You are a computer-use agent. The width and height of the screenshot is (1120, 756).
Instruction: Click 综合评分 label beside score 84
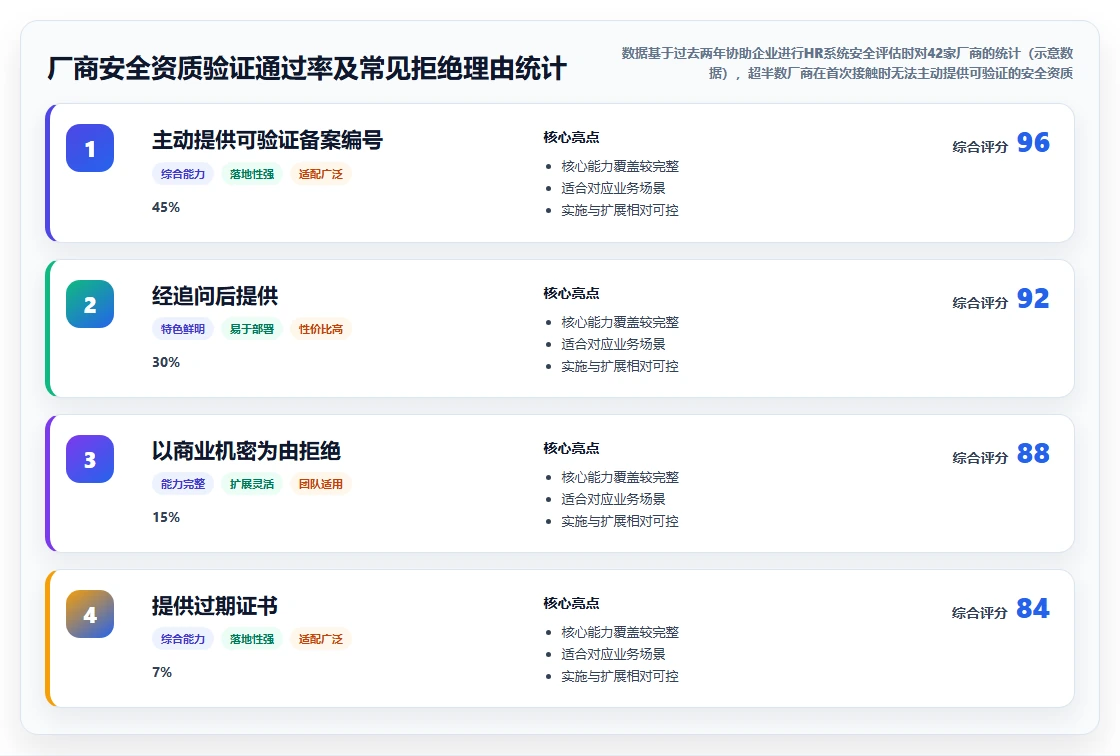980,613
